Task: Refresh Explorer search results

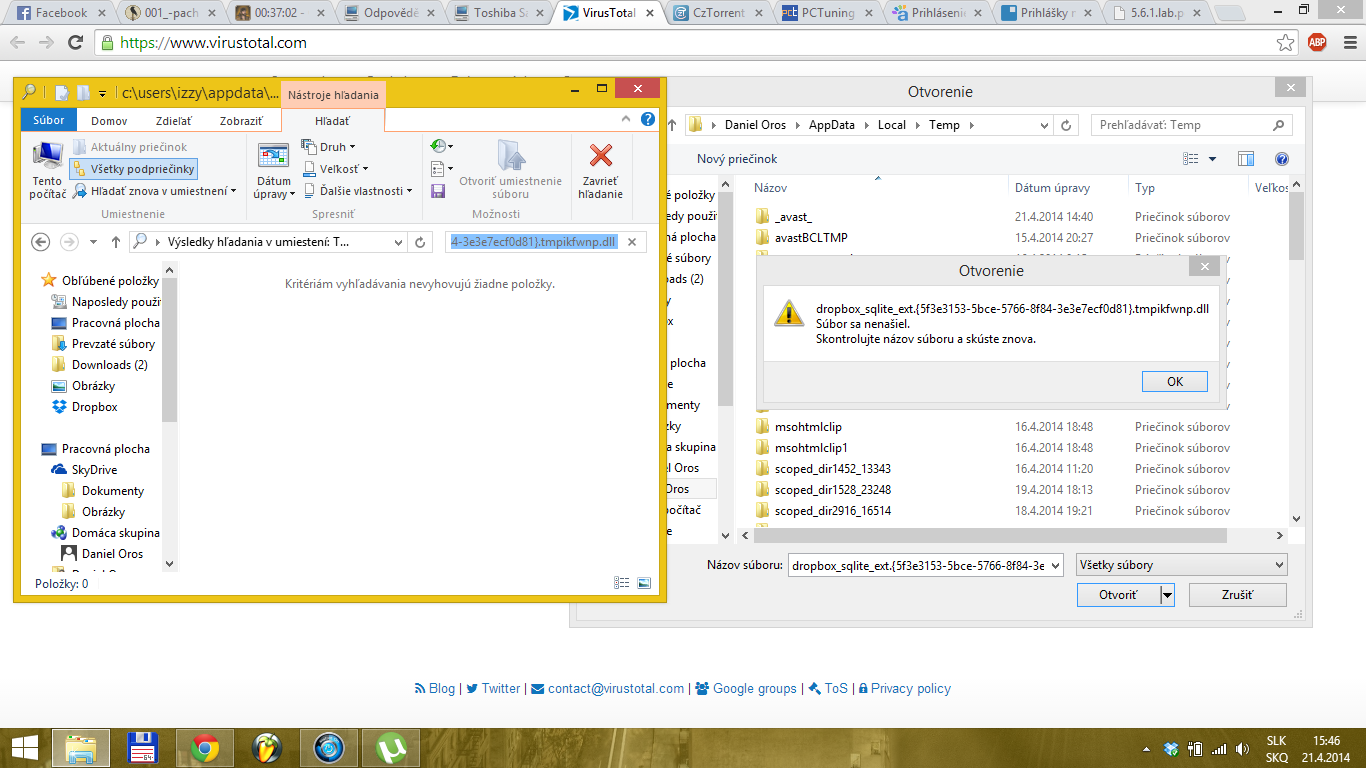Action: tap(421, 242)
